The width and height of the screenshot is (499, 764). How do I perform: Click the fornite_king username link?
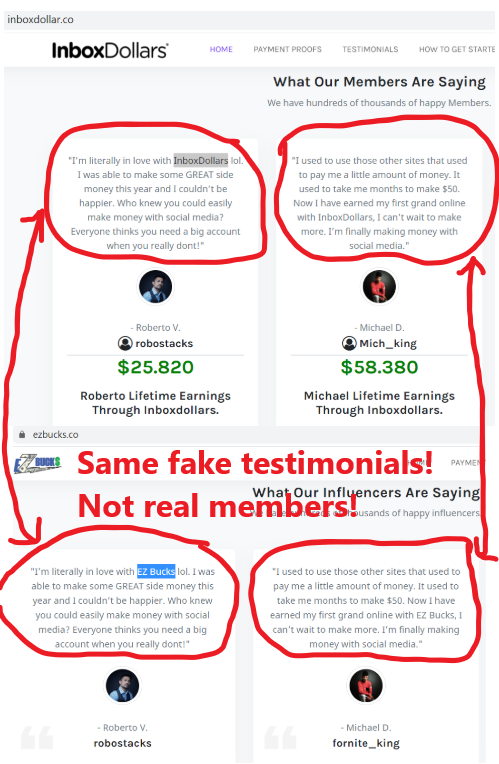[x=366, y=743]
